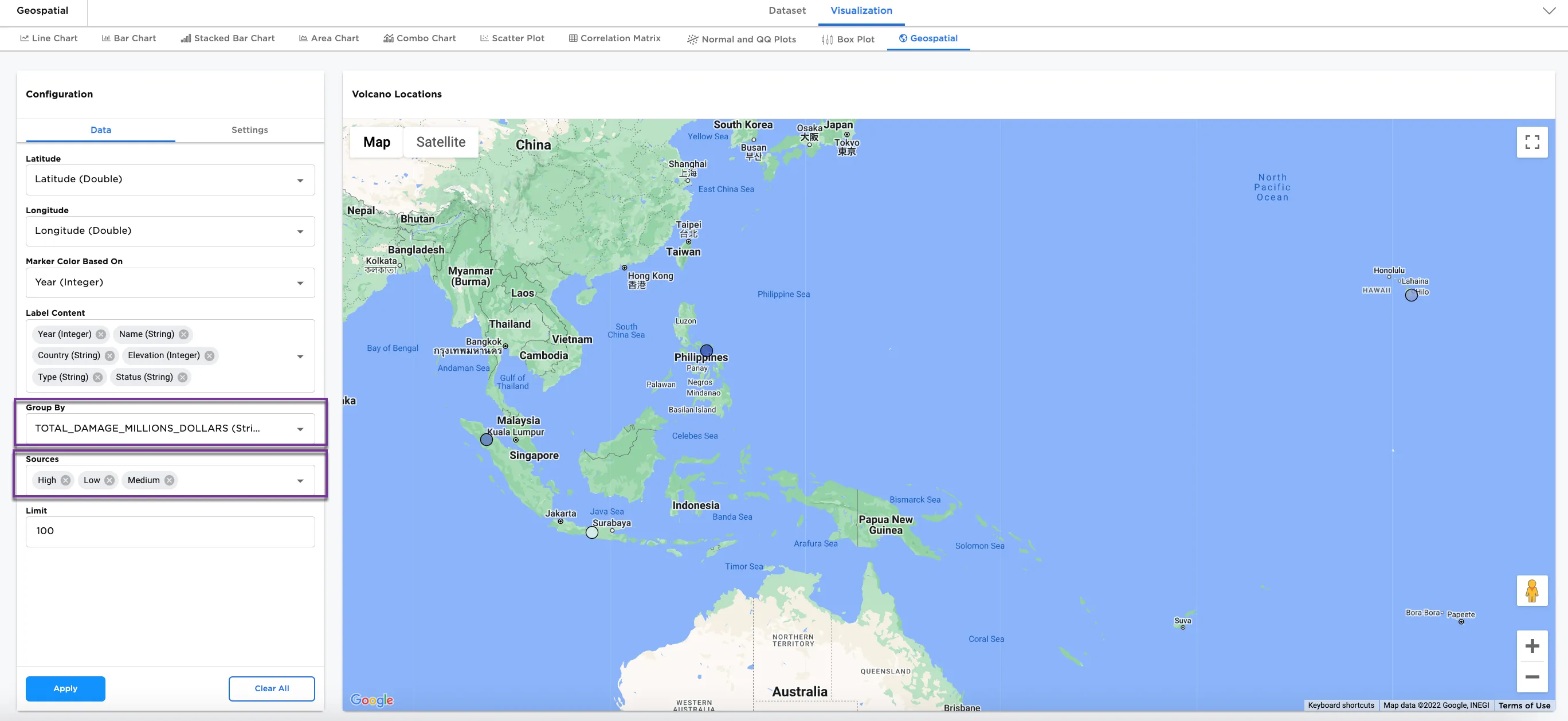1568x721 pixels.
Task: Remove the Elevation (Integer) label chip
Action: coord(209,355)
